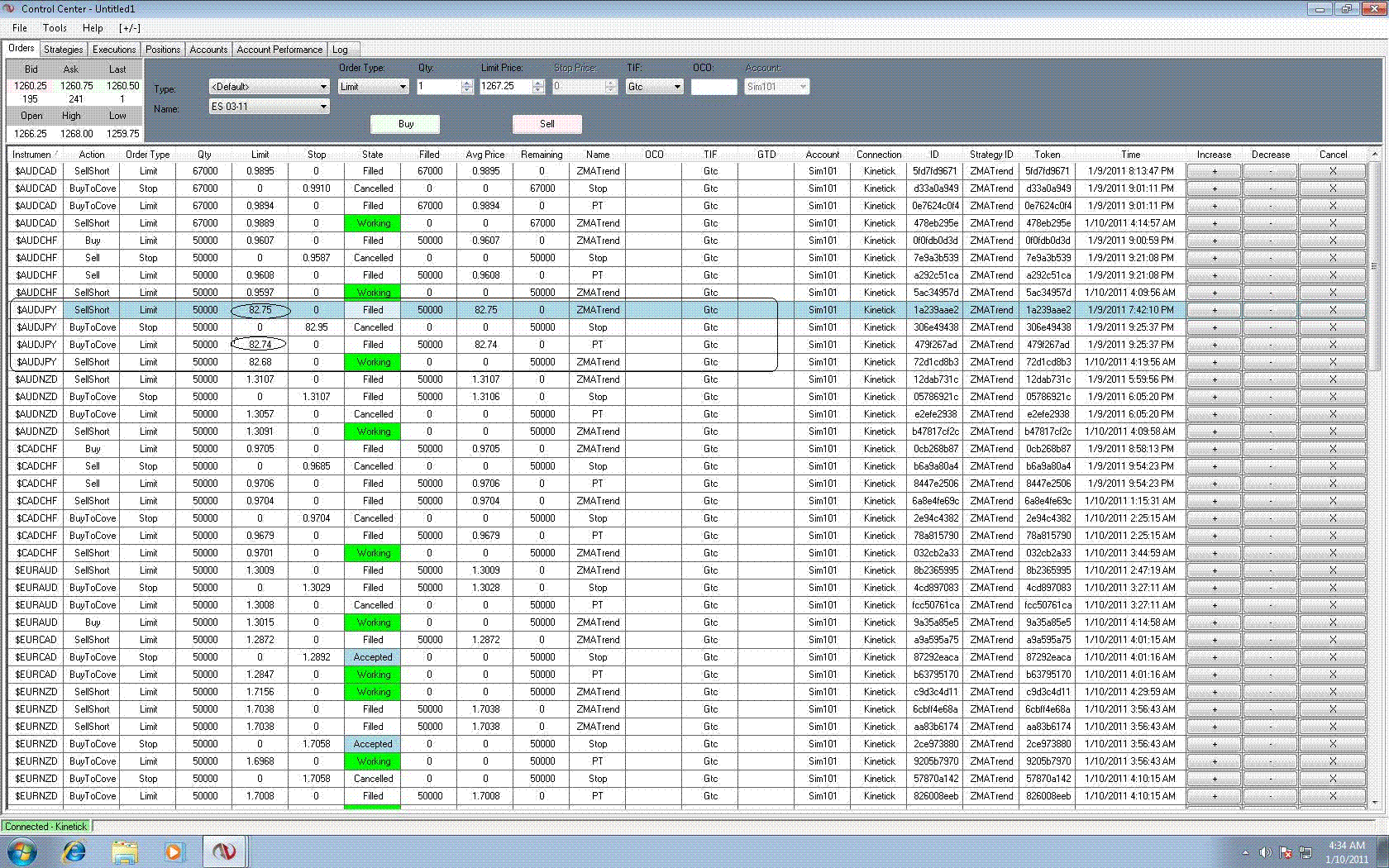Click the NinjaTrader taskbar icon

click(224, 851)
